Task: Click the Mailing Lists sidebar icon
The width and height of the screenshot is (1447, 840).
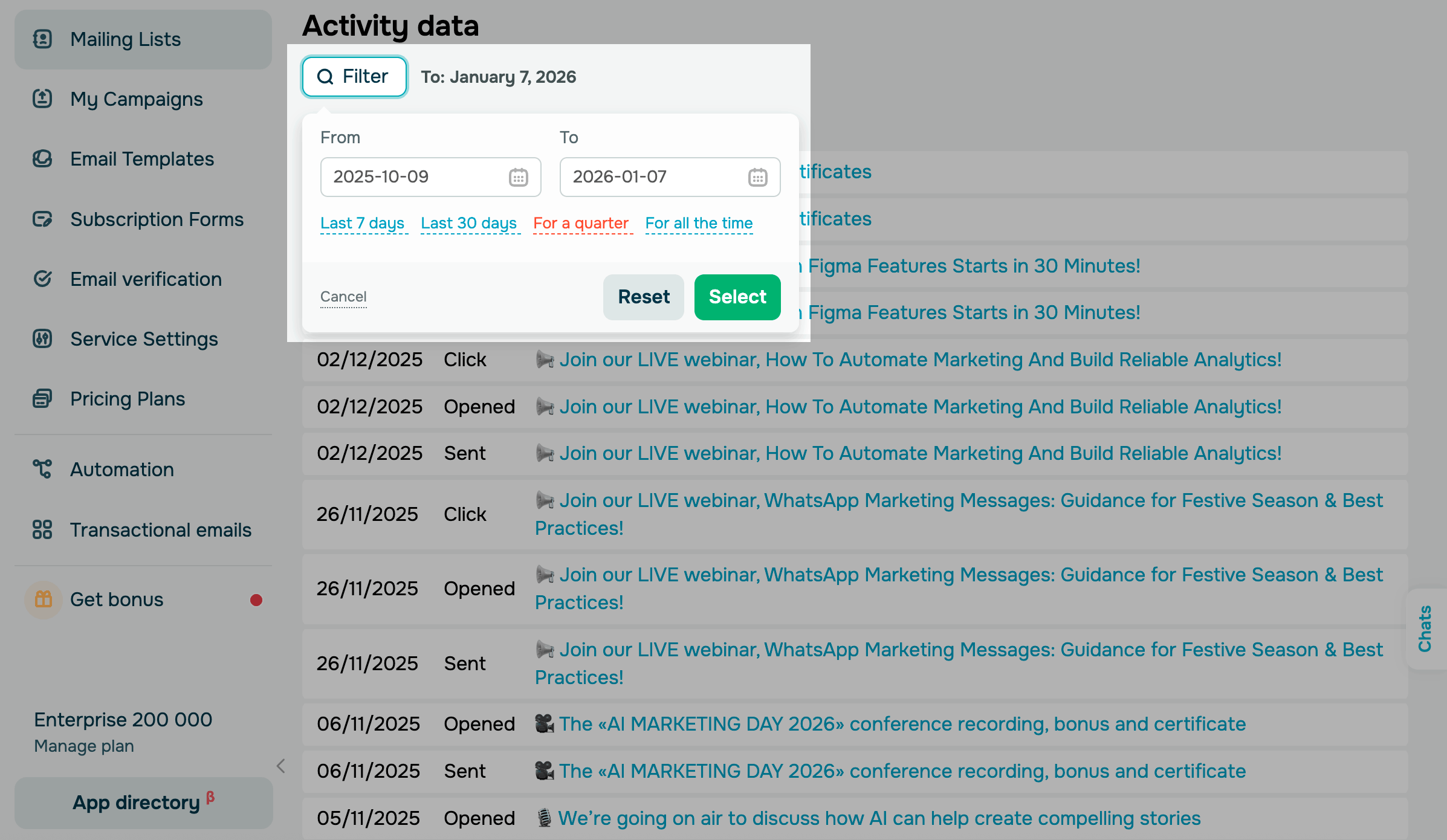Action: pyautogui.click(x=42, y=39)
